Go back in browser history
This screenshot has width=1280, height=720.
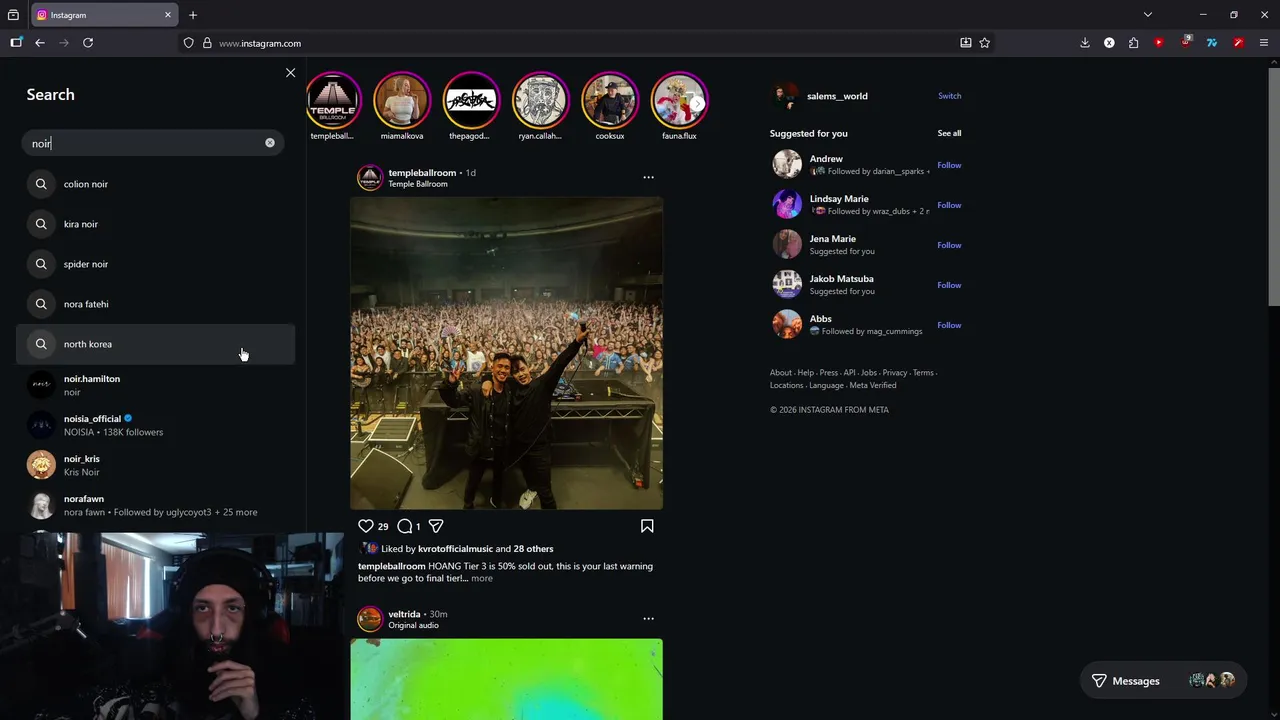40,43
